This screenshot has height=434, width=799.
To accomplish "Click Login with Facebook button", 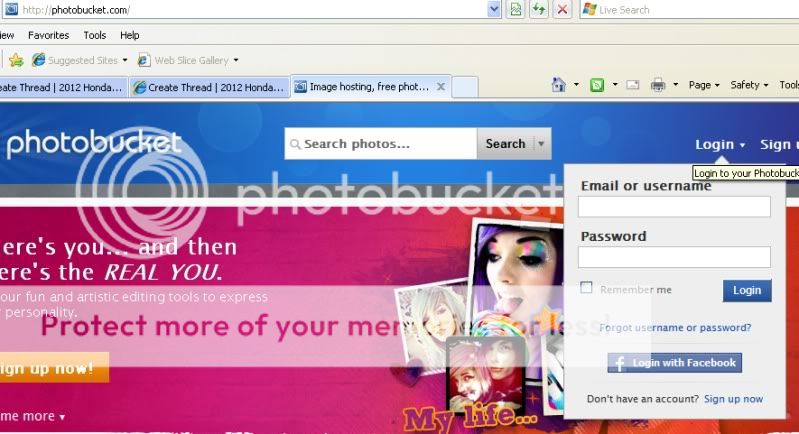I will (x=675, y=363).
